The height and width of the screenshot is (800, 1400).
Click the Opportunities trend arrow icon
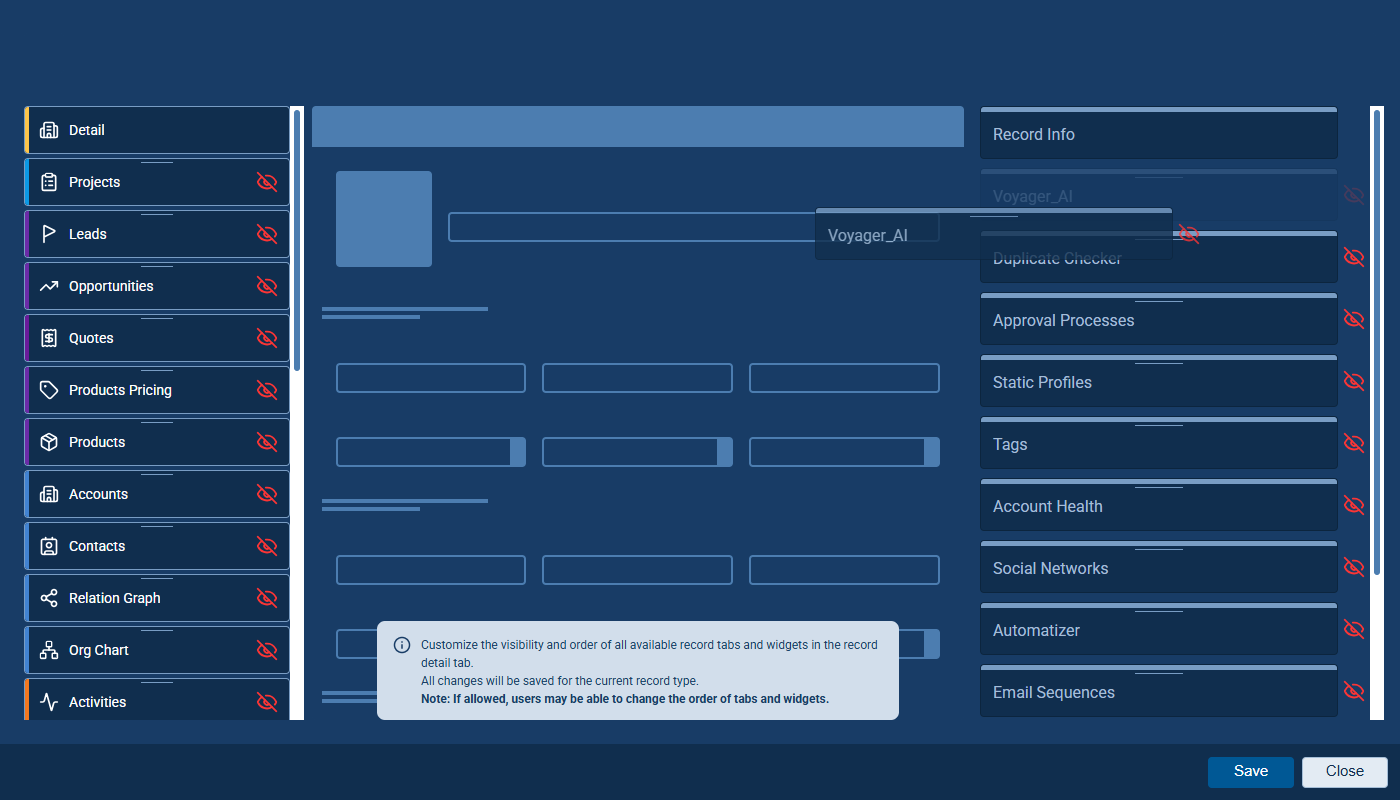pyautogui.click(x=48, y=286)
